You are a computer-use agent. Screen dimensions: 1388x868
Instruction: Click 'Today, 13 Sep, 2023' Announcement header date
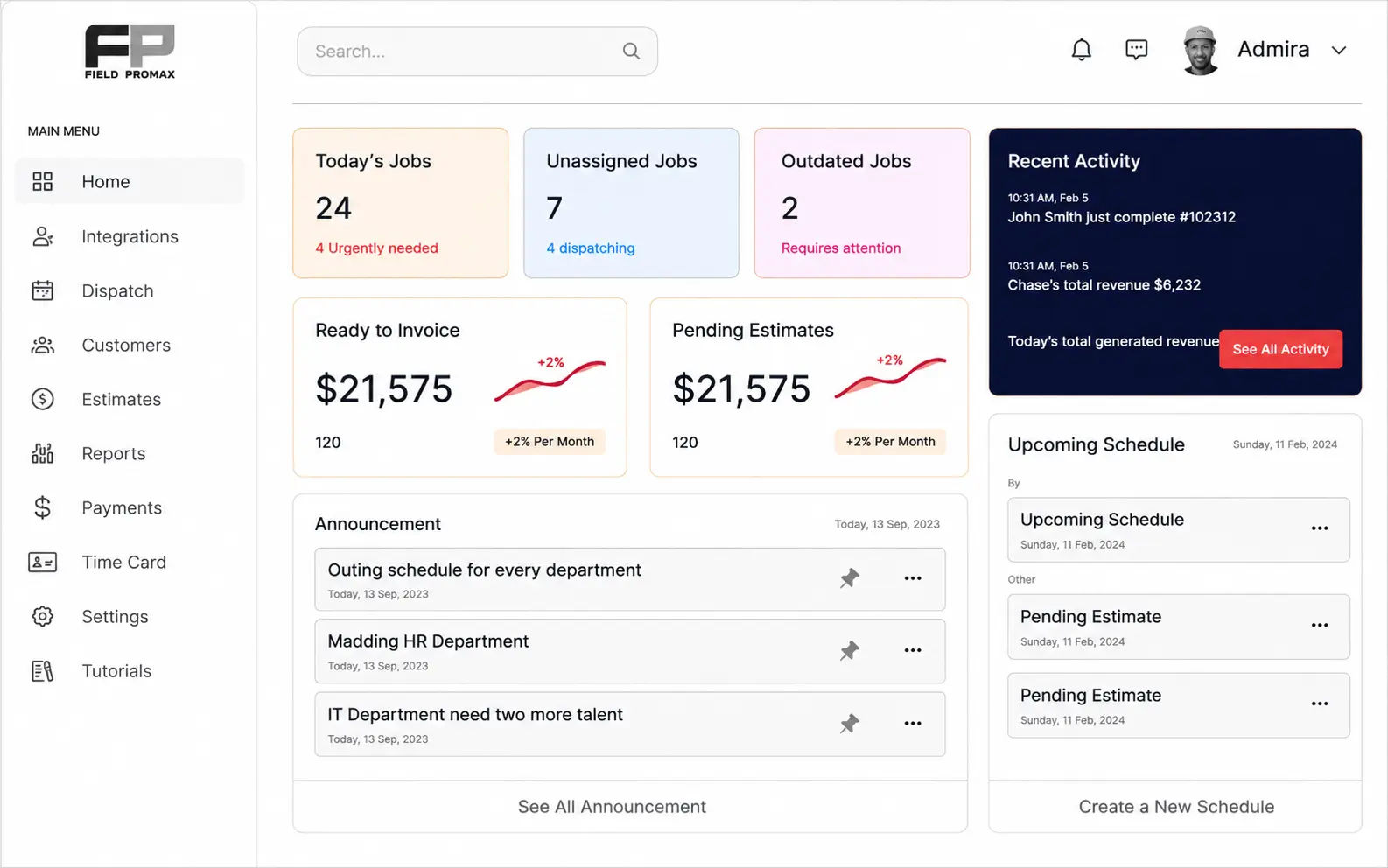(x=887, y=524)
